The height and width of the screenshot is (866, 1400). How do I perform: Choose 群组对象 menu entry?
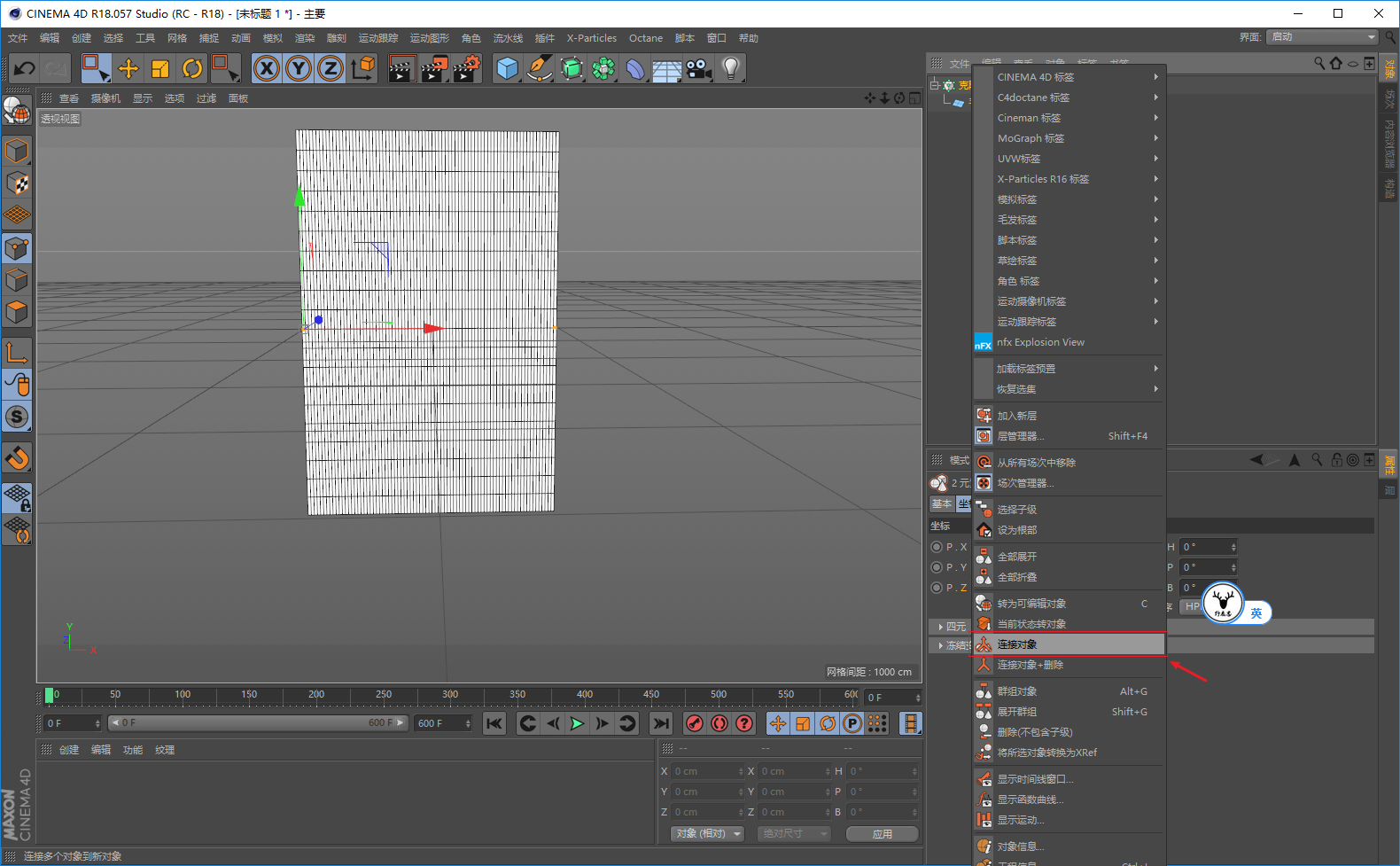[1069, 691]
